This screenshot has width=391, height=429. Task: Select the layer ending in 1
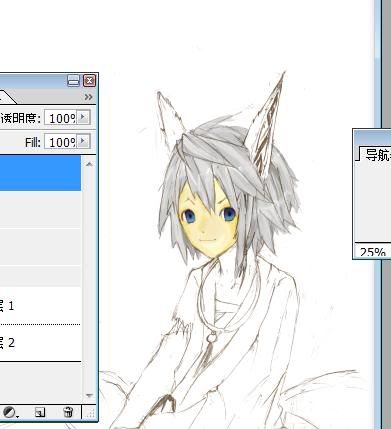40,305
